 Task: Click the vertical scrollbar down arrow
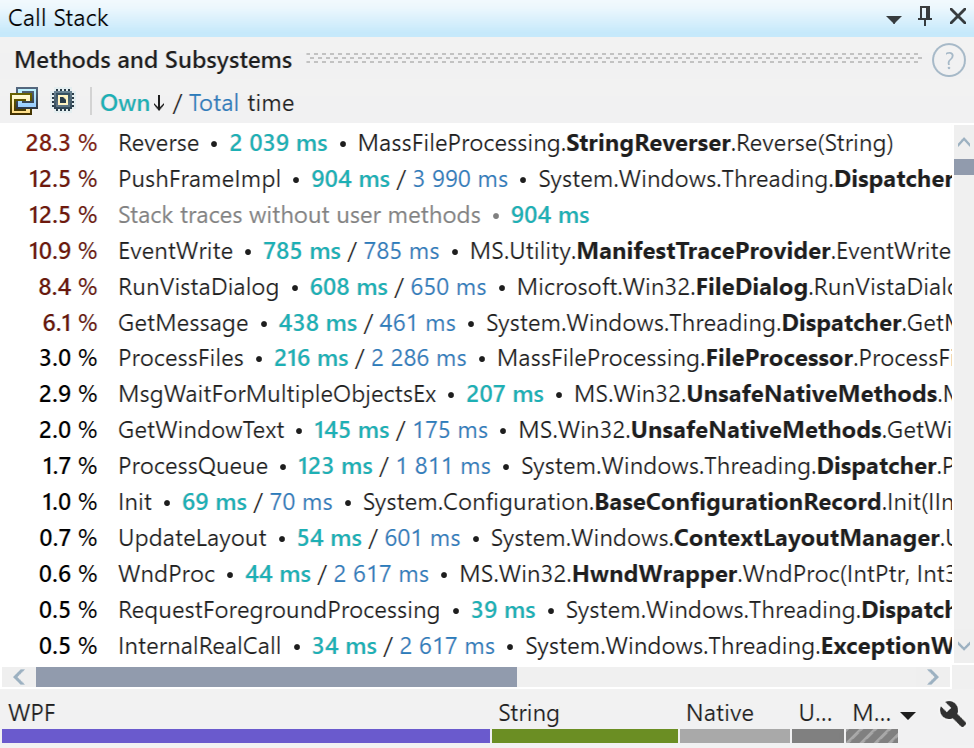(x=963, y=646)
